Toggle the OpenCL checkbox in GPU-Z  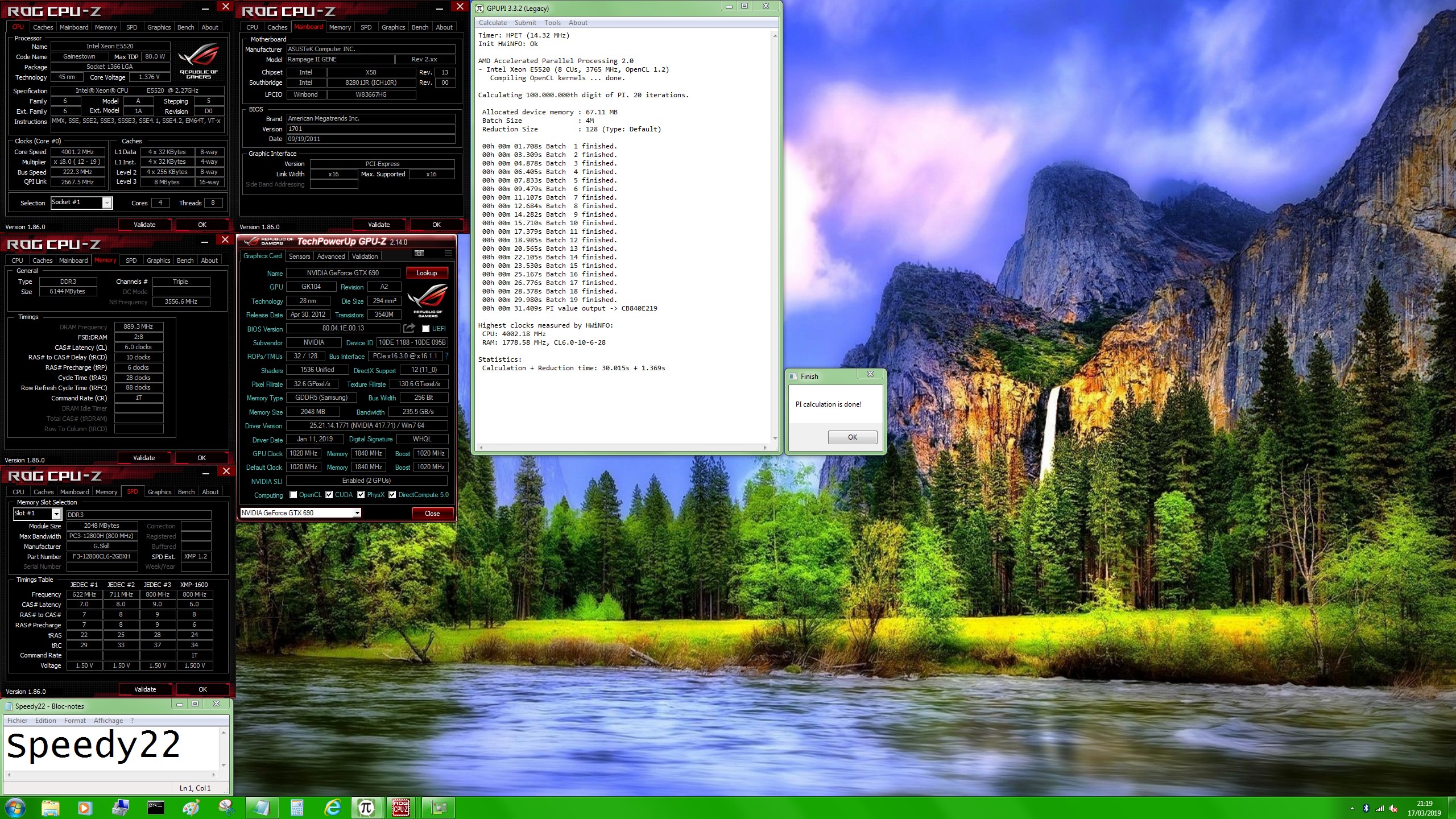click(x=293, y=495)
